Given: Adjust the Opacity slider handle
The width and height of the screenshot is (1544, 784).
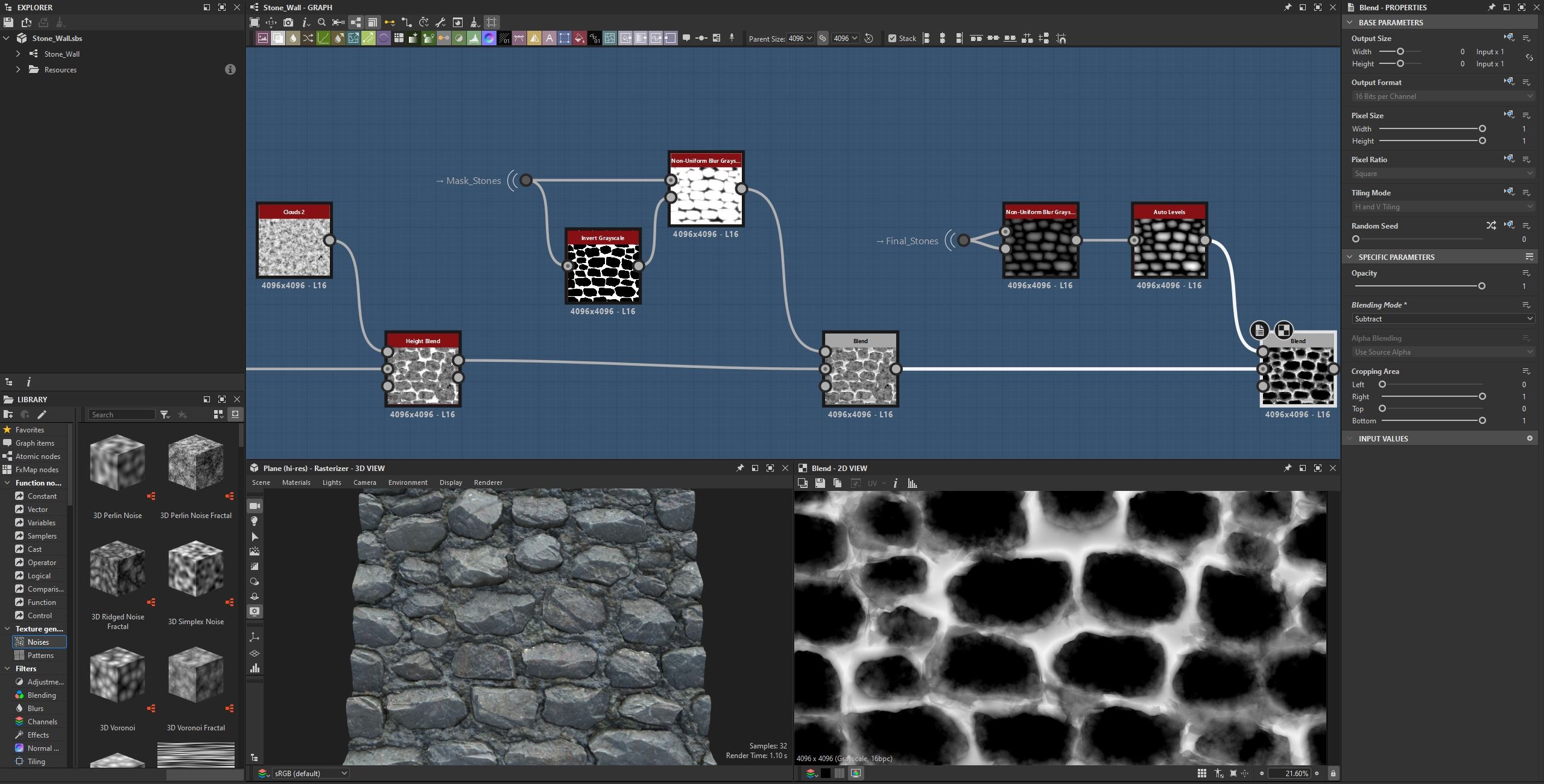Looking at the screenshot, I should [x=1481, y=286].
